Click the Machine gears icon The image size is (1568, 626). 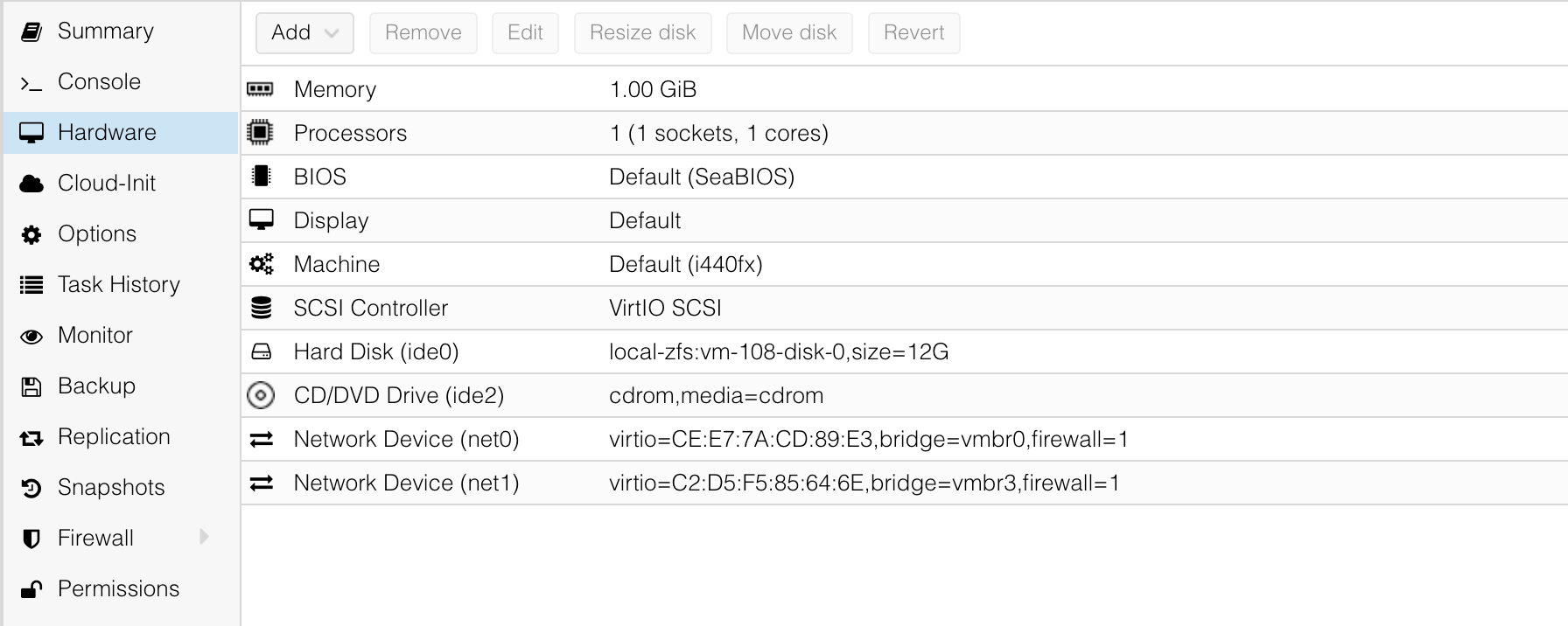pyautogui.click(x=261, y=264)
